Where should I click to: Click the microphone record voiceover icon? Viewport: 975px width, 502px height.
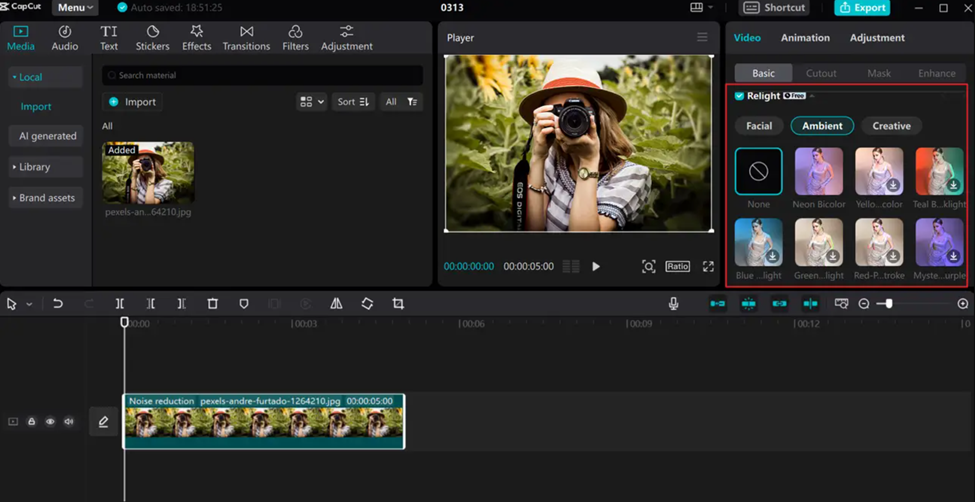pyautogui.click(x=674, y=304)
